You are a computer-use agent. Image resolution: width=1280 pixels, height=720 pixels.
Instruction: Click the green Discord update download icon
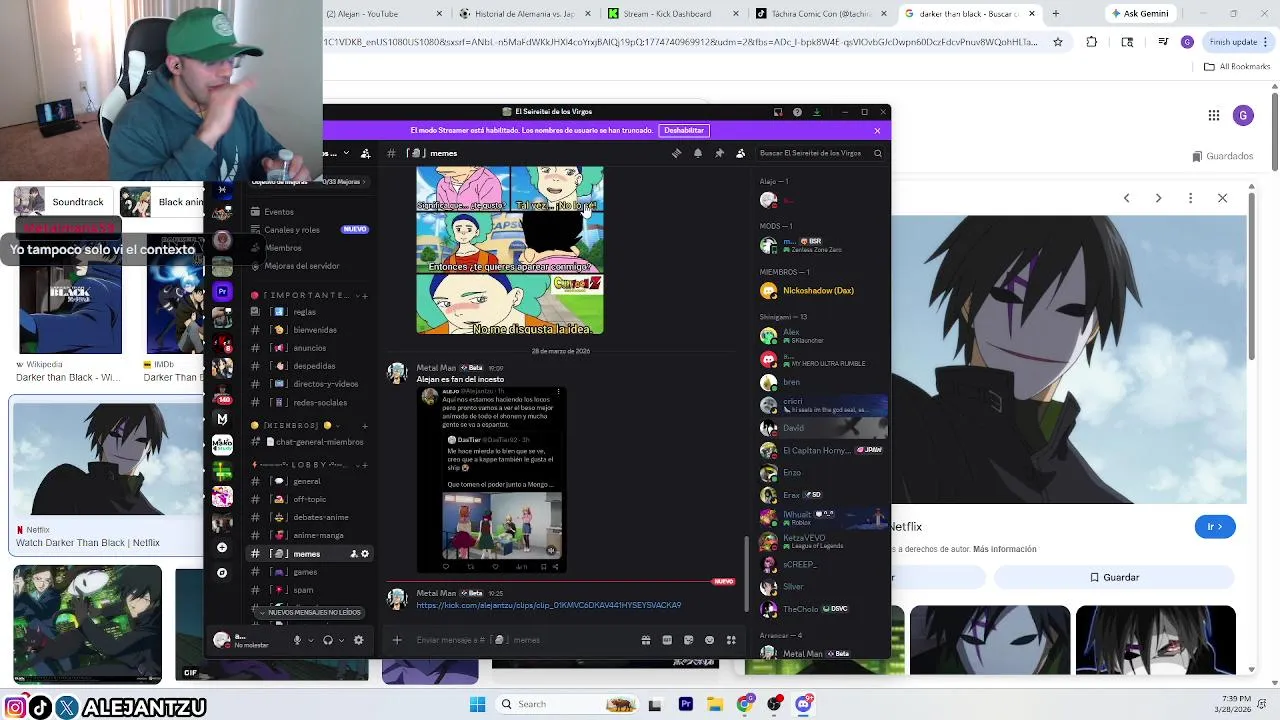816,112
